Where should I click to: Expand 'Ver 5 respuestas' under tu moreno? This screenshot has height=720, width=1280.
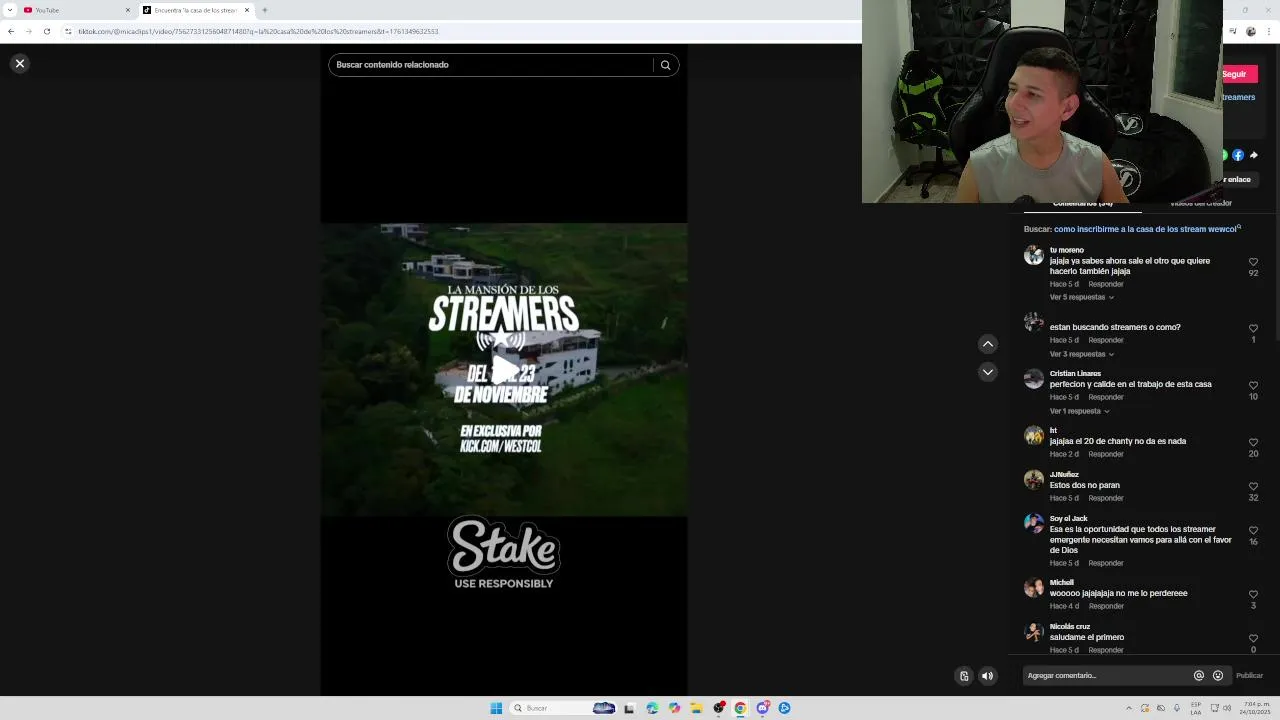(x=1081, y=297)
